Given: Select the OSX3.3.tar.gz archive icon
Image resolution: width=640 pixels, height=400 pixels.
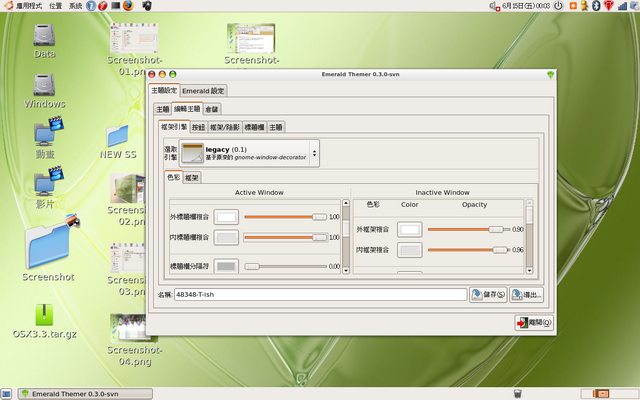Looking at the screenshot, I should coord(44,322).
